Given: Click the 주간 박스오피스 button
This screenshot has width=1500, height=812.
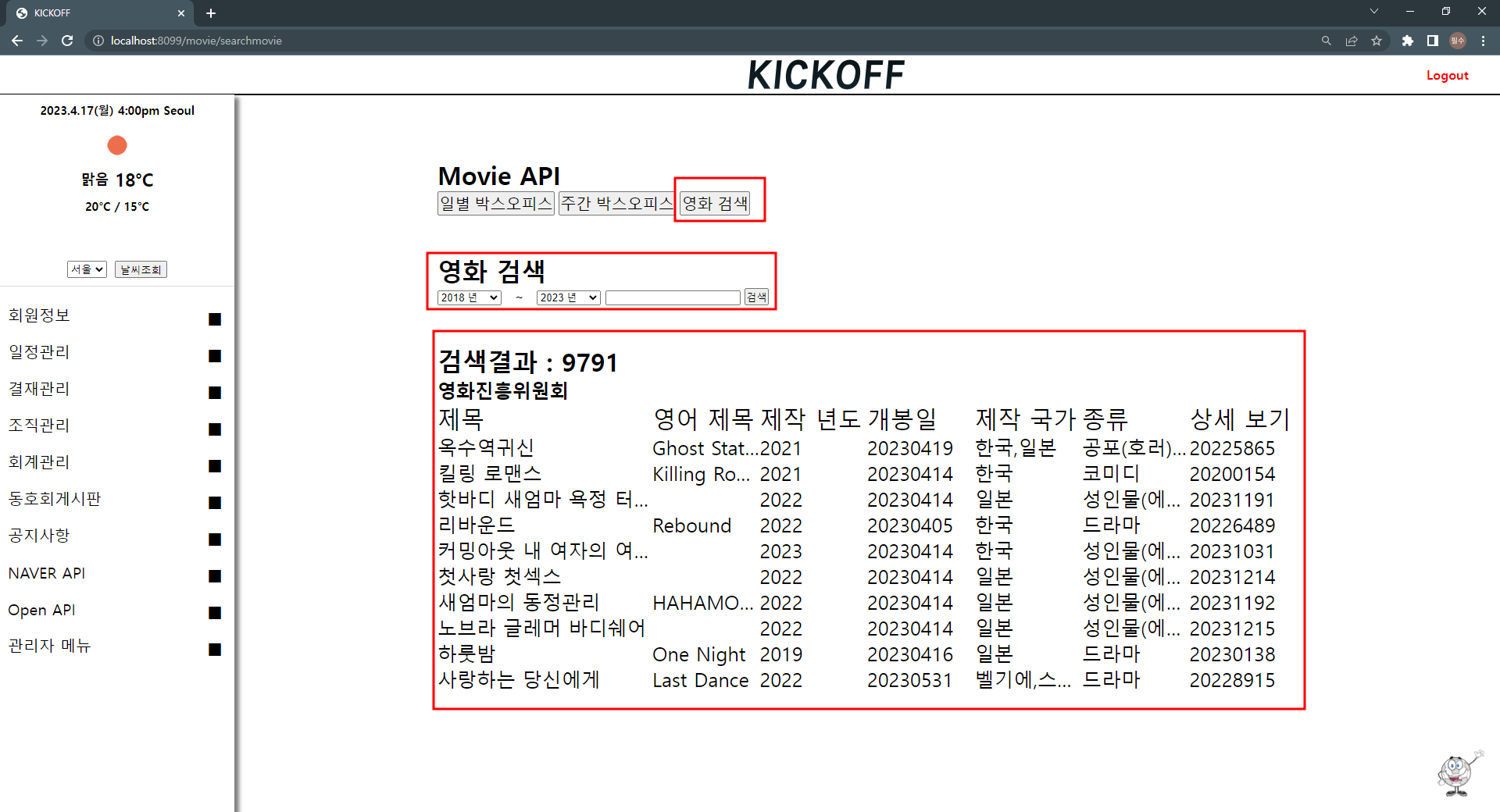Looking at the screenshot, I should [x=615, y=202].
